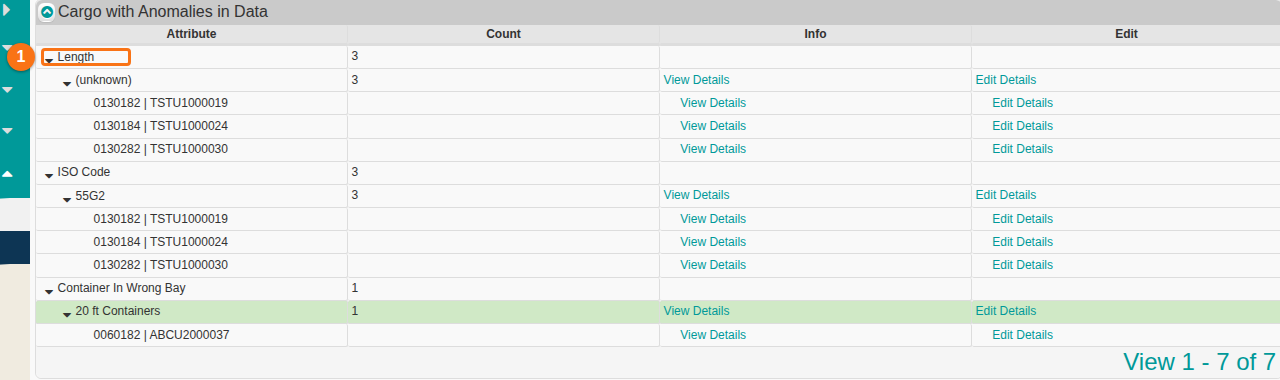Image resolution: width=1280 pixels, height=380 pixels.
Task: Click the right-pointing arrow in the teal sidebar
Action: [7, 11]
